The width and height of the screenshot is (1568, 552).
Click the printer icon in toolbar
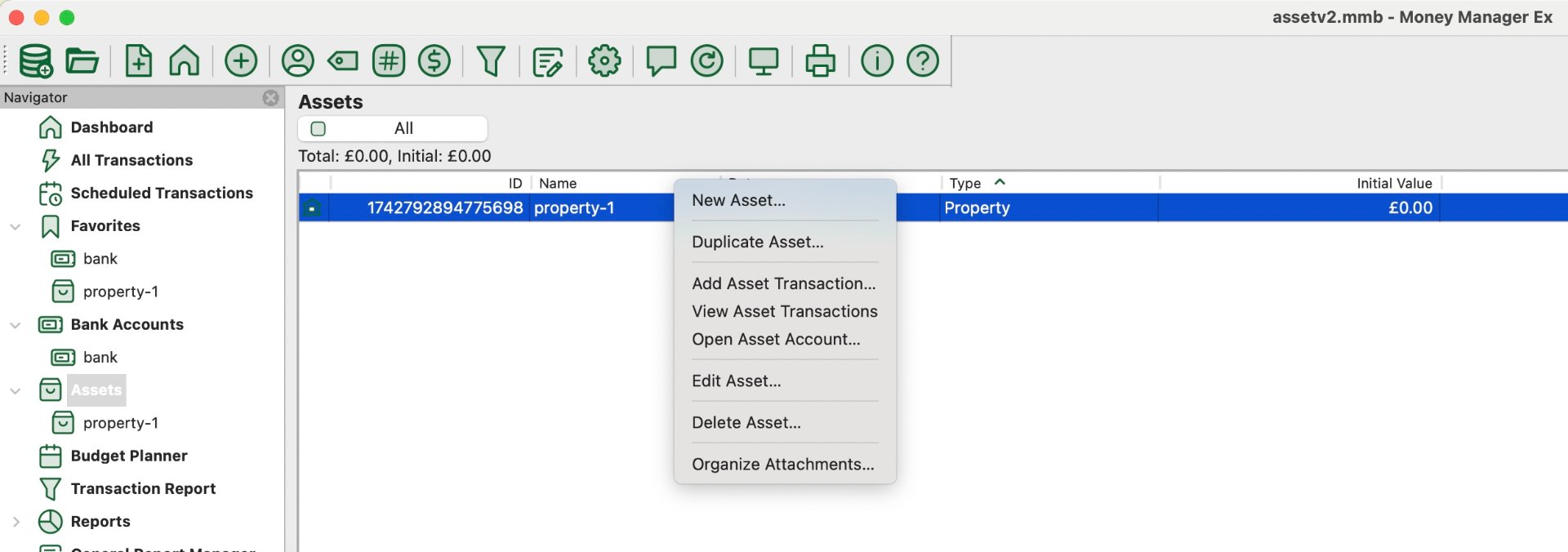[820, 61]
